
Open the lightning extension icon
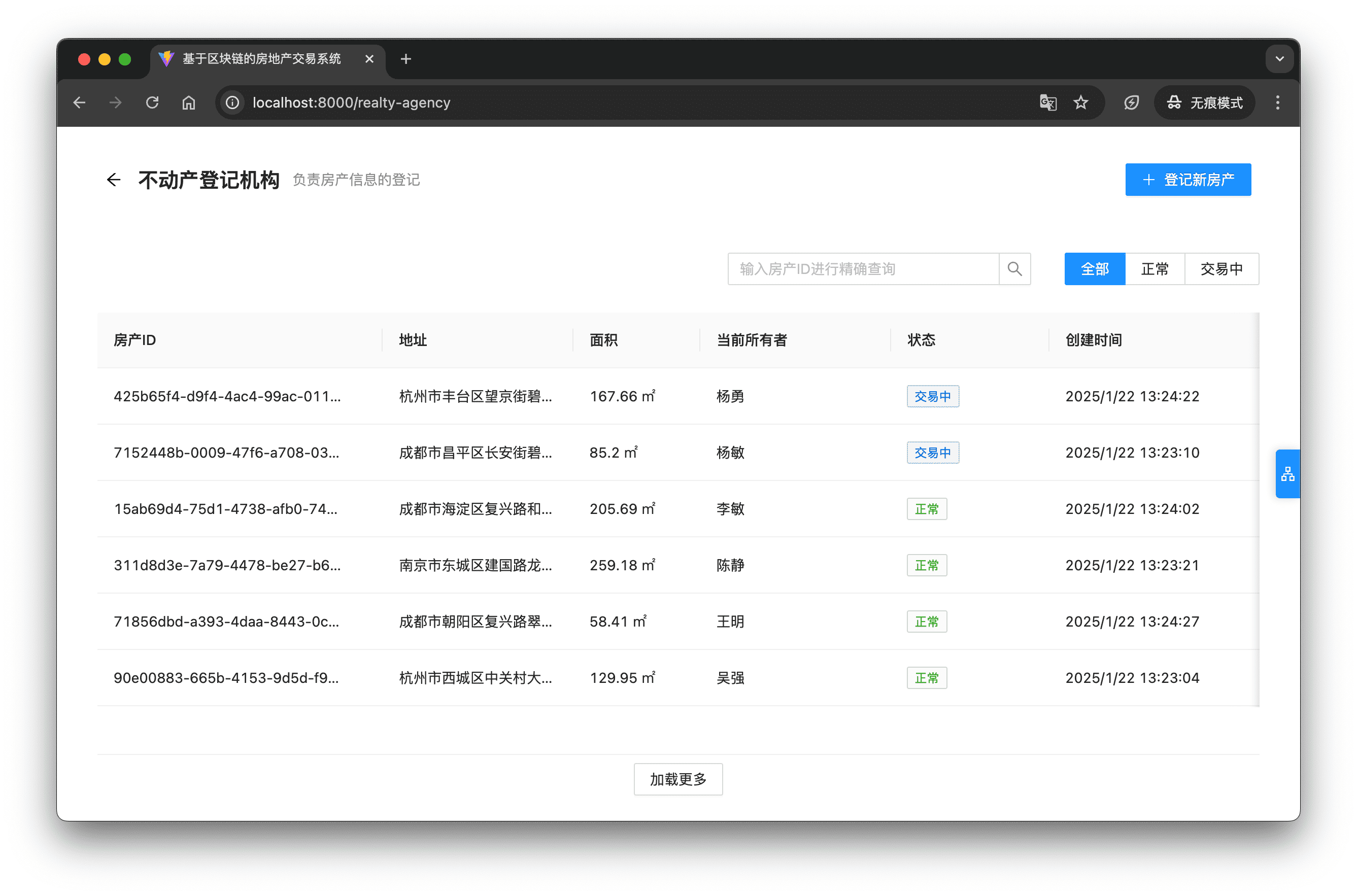1131,103
